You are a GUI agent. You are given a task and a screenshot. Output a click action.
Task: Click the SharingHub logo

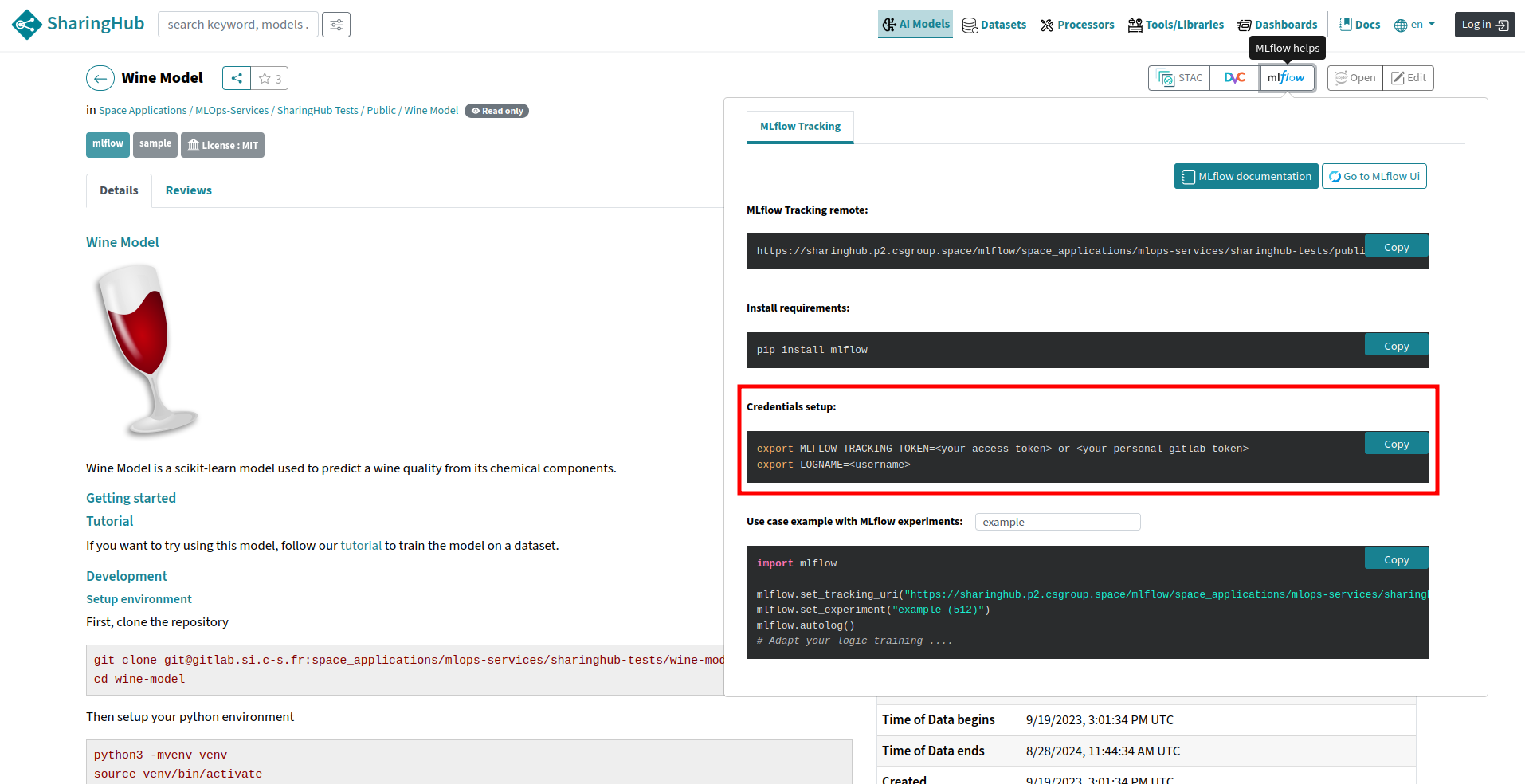tap(78, 24)
